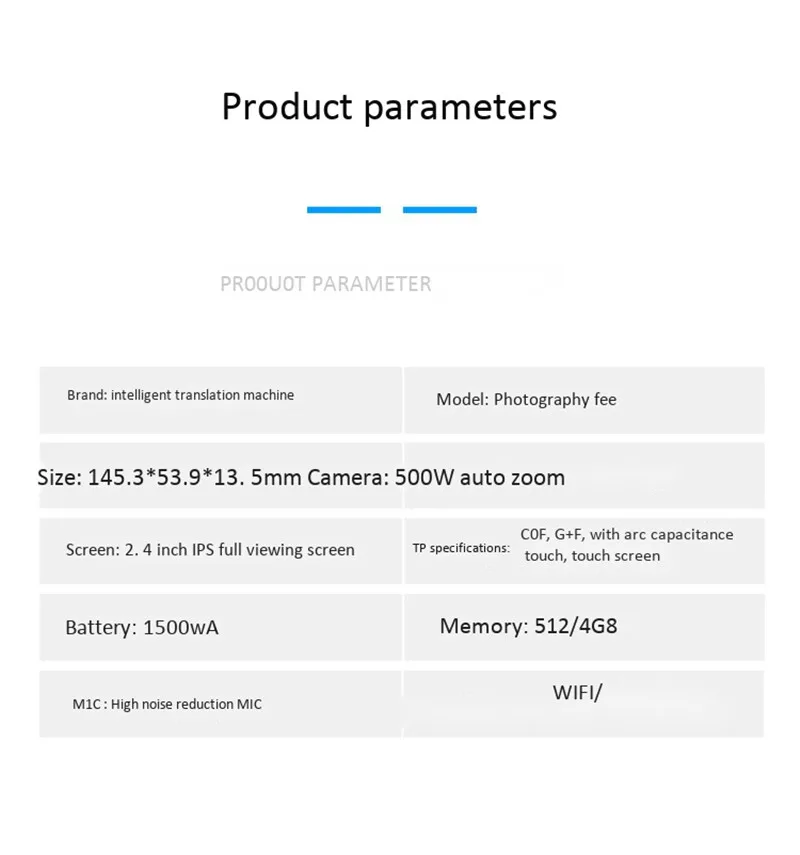Screen dimensions: 800x855
Task: Click the COF, G+F arc capacitance text
Action: tap(627, 534)
